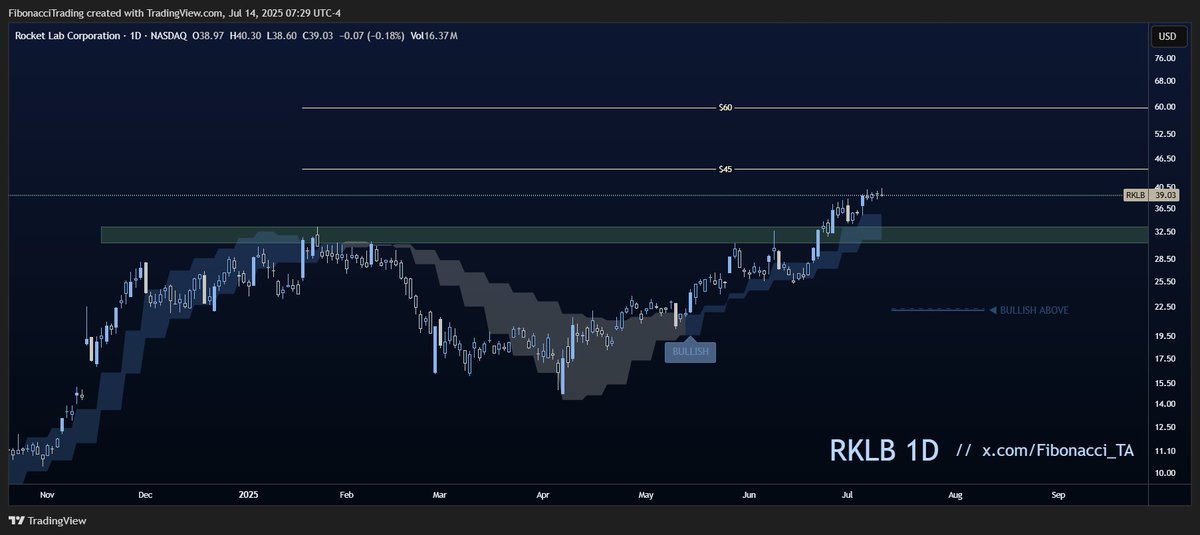
Task: Select the BULLISH ABOVE dashed line label
Action: [1029, 311]
